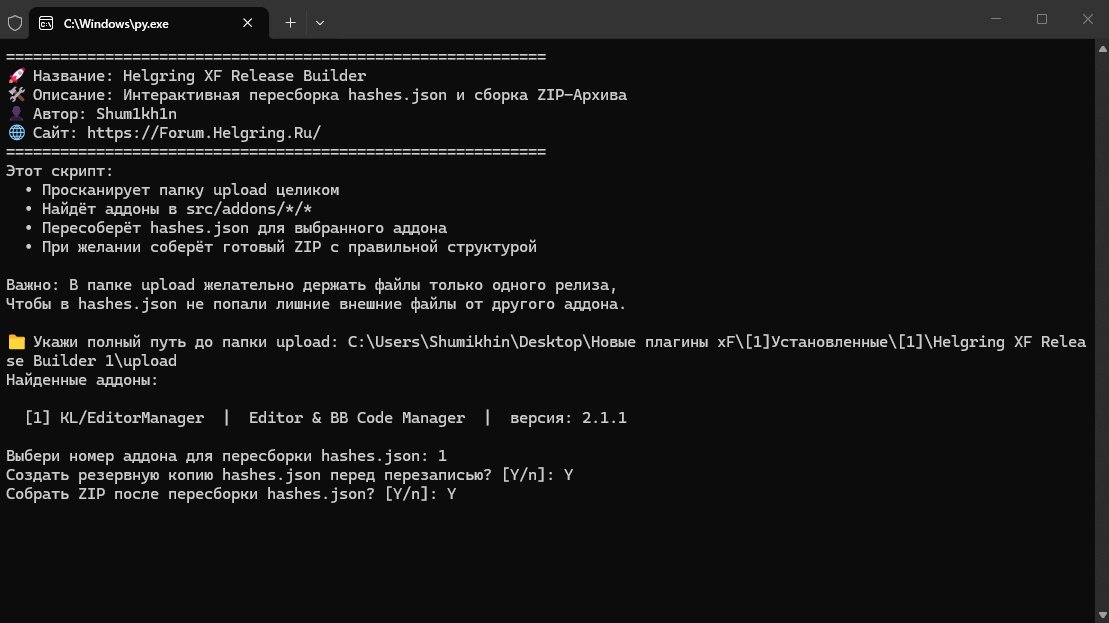This screenshot has height=623, width=1109.
Task: Click the scrollbar down arrow
Action: coord(1102,616)
